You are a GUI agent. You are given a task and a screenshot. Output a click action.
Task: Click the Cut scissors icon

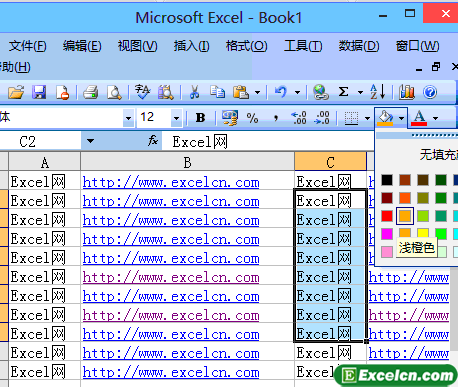tap(194, 92)
